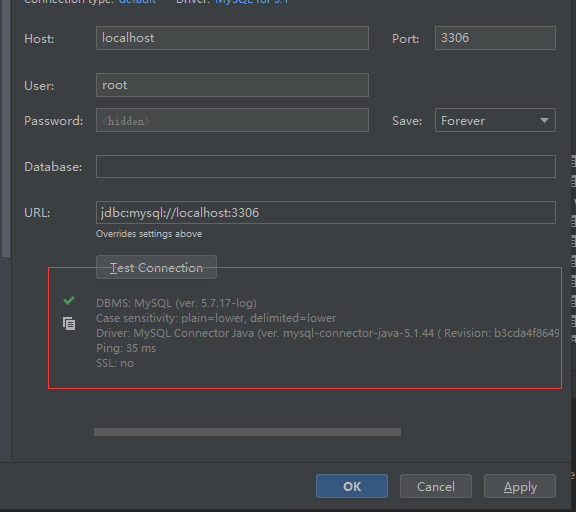Click the Port field showing 3306

click(495, 38)
